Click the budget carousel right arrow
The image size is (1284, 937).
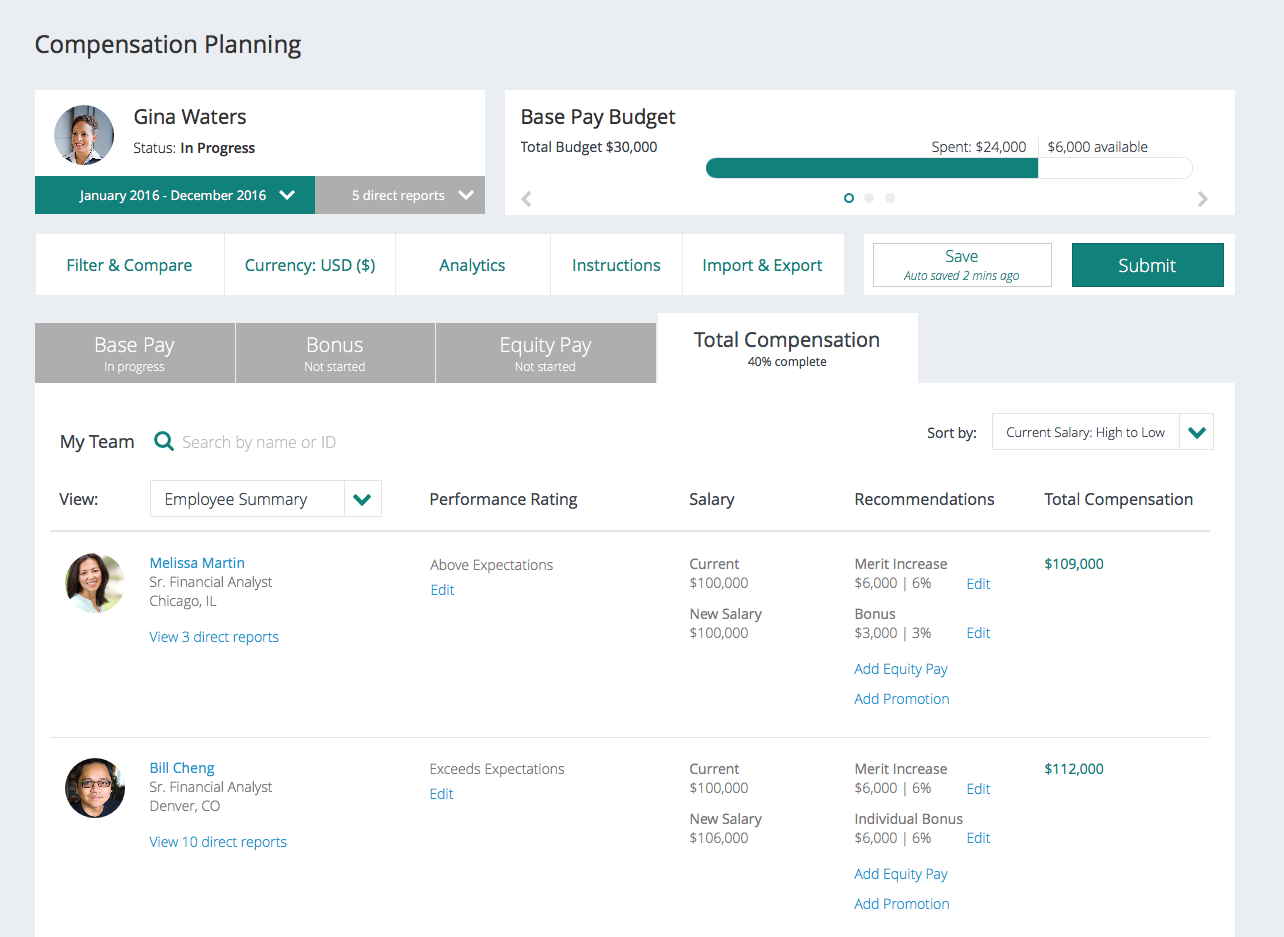[x=1203, y=198]
